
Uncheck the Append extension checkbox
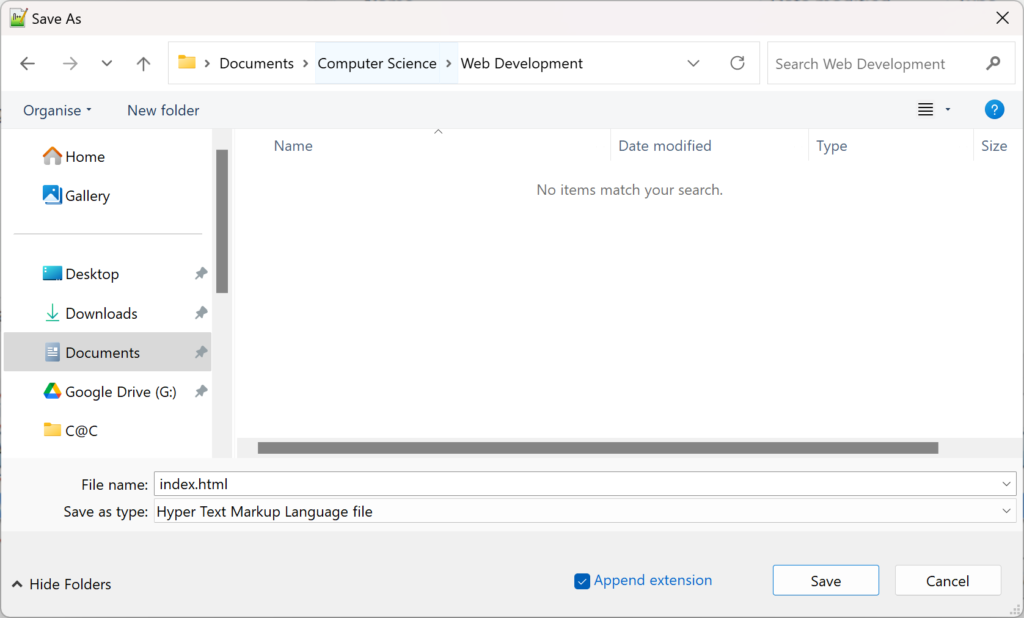click(x=582, y=581)
